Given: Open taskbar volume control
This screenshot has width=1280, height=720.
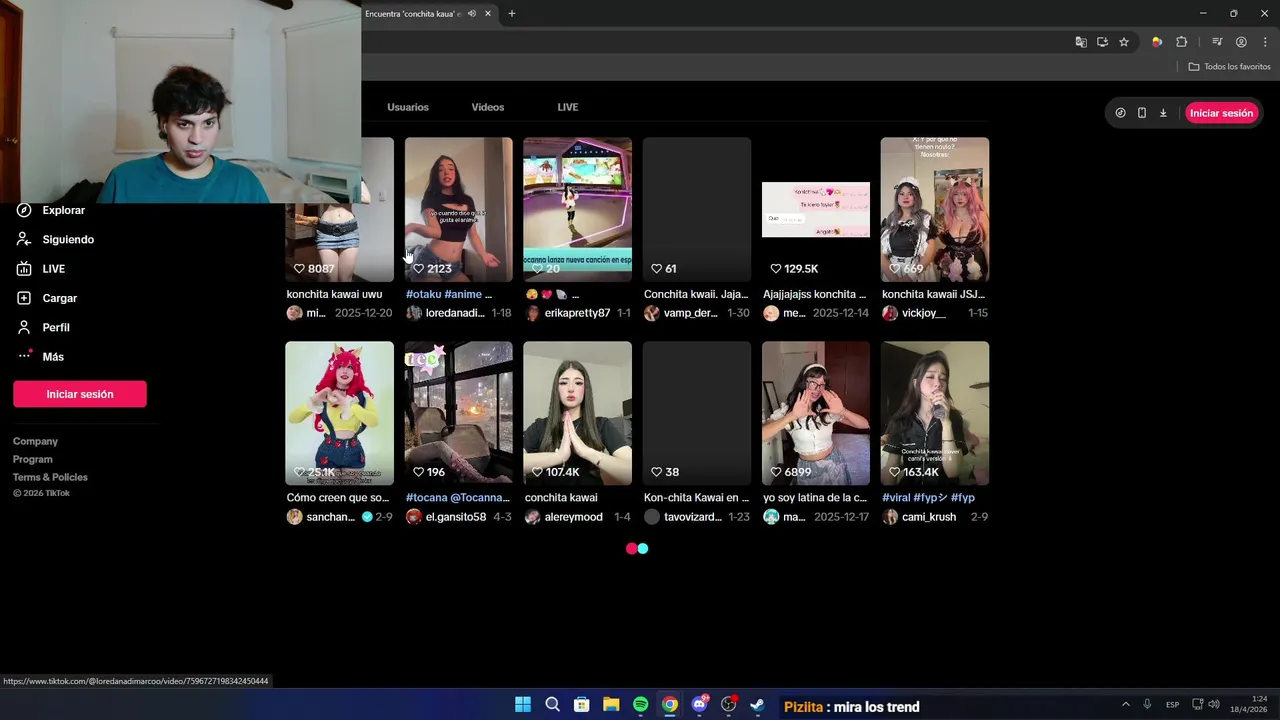Looking at the screenshot, I should click(x=1214, y=705).
